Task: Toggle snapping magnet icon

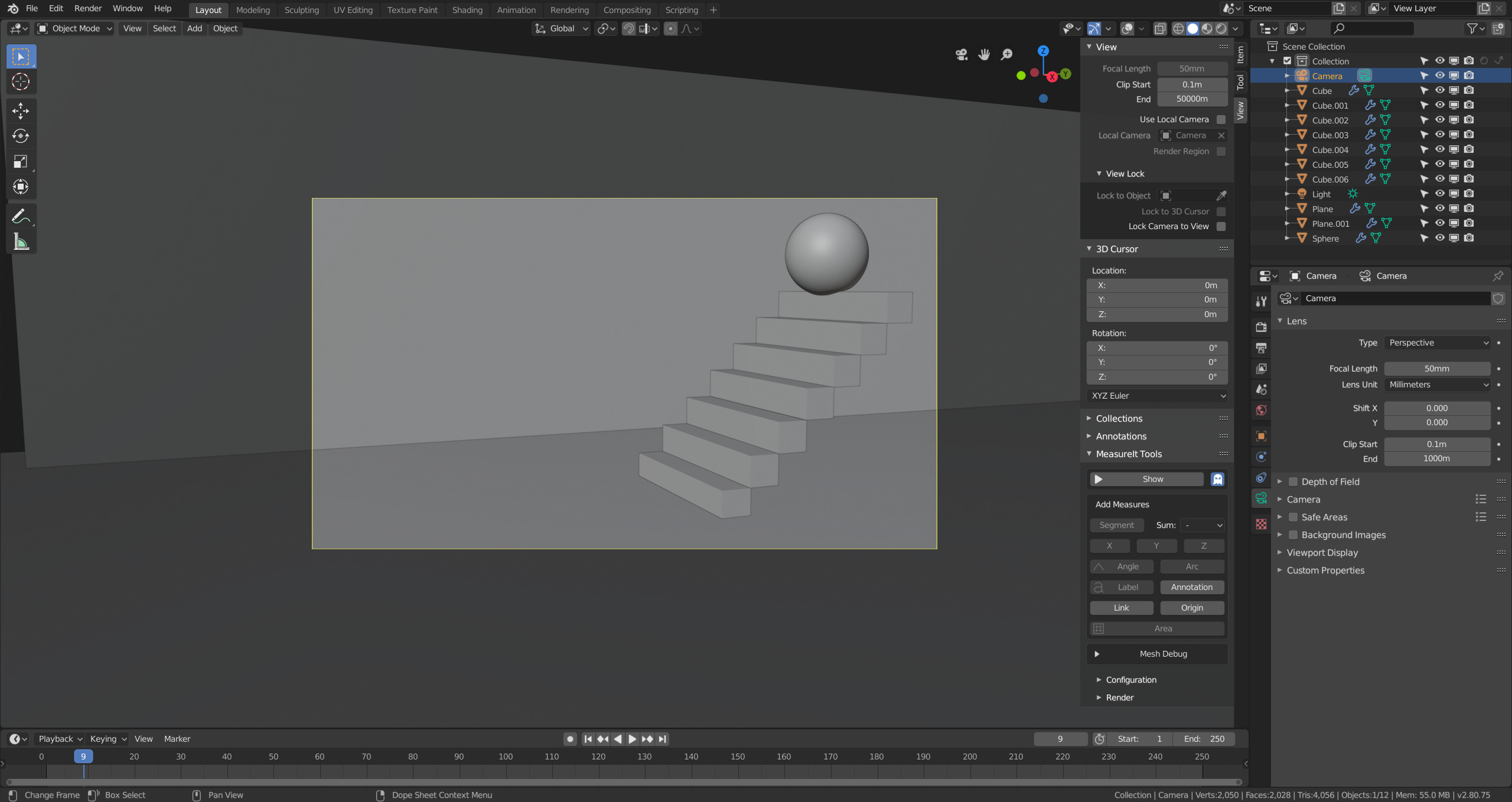Action: [x=629, y=28]
